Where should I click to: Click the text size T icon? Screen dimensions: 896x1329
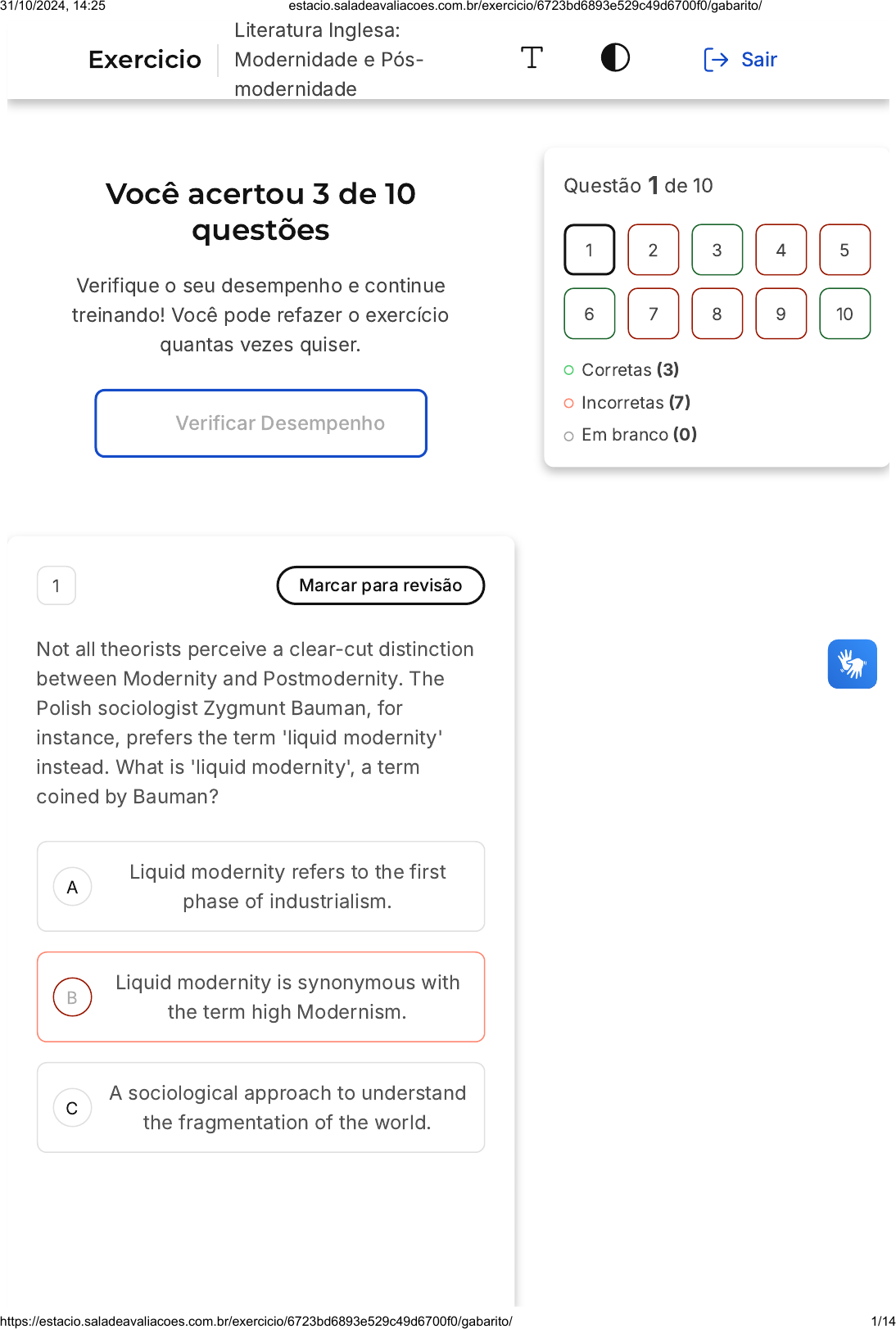[532, 58]
